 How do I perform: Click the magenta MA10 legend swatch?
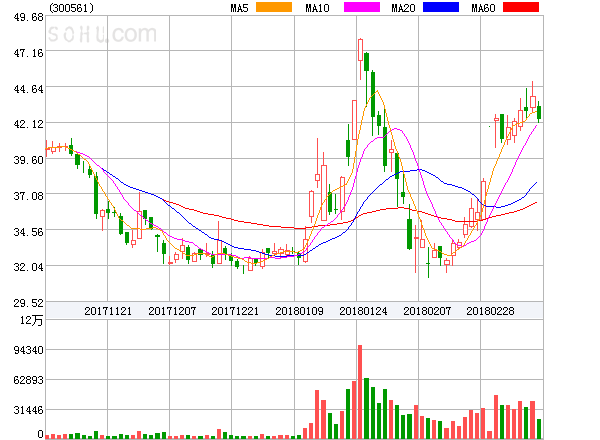pyautogui.click(x=362, y=7)
